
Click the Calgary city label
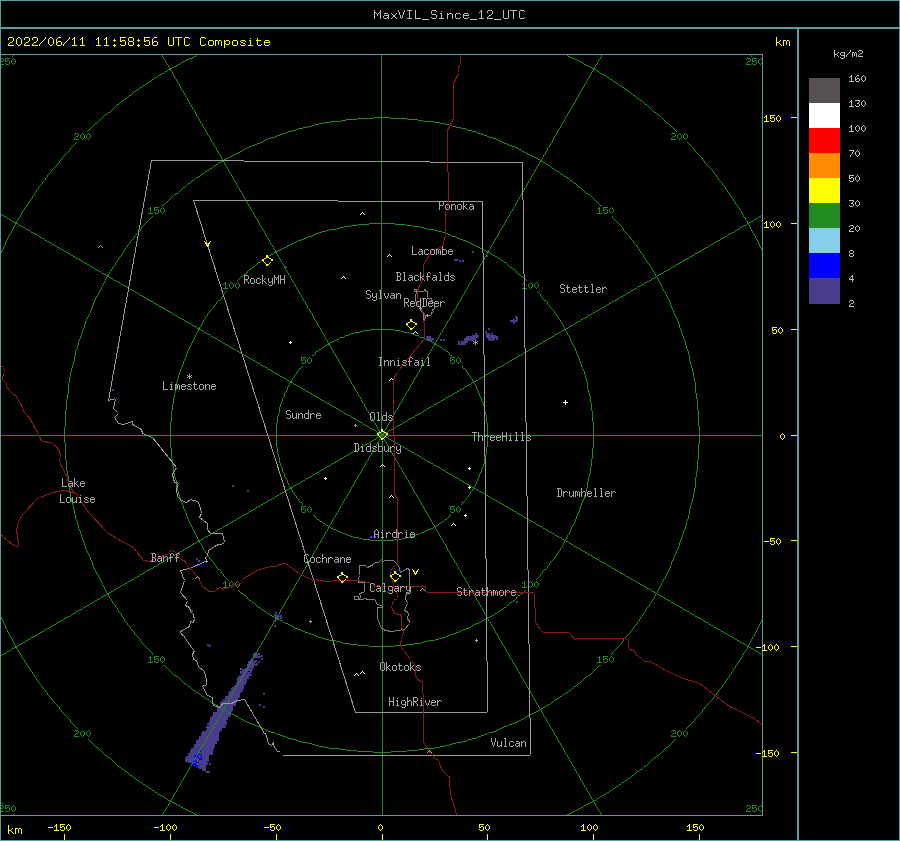[390, 588]
